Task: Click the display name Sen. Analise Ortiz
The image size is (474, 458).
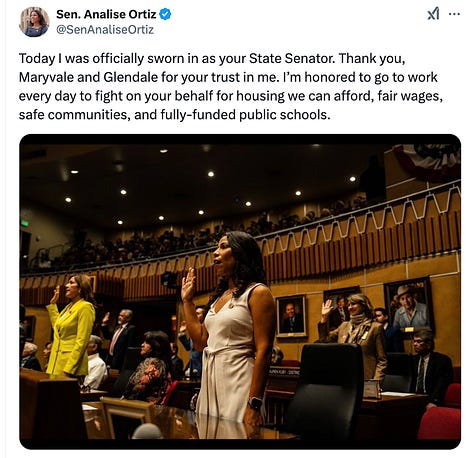Action: (x=106, y=14)
